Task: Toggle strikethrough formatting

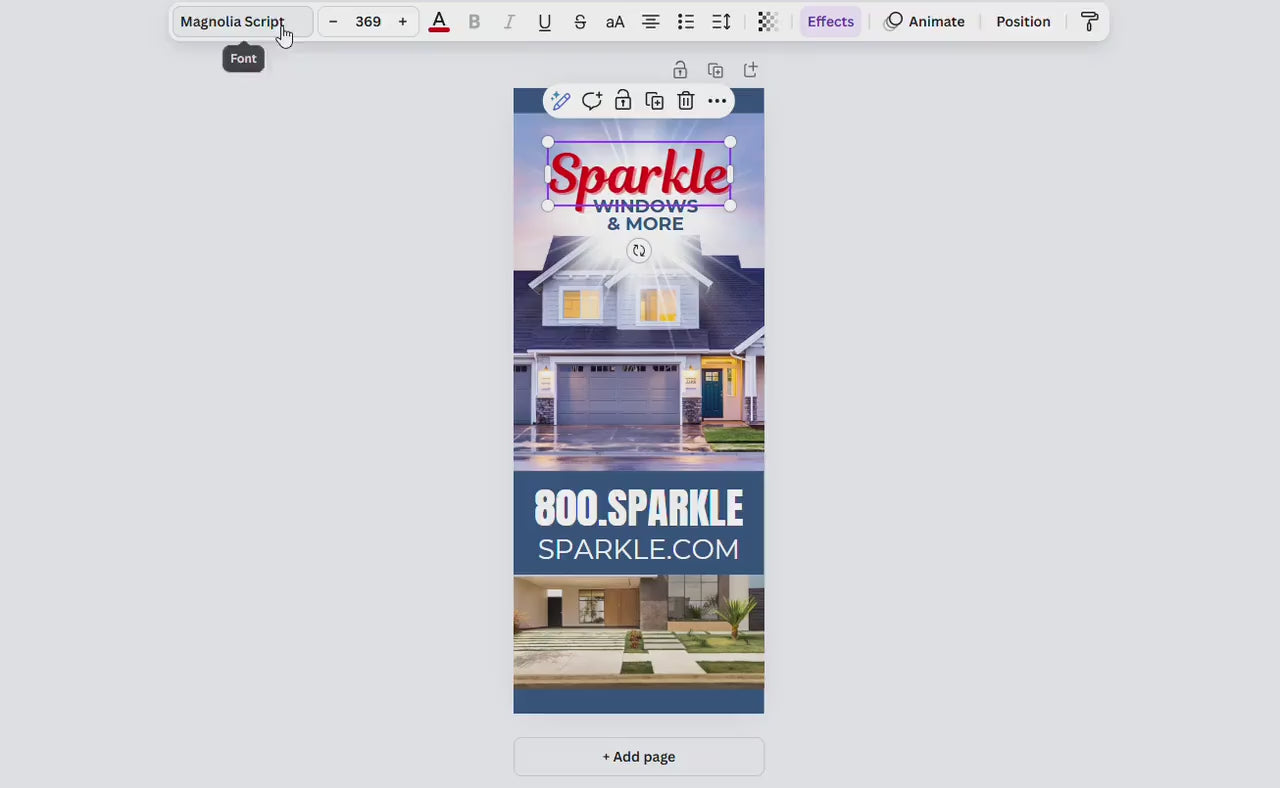Action: (580, 22)
